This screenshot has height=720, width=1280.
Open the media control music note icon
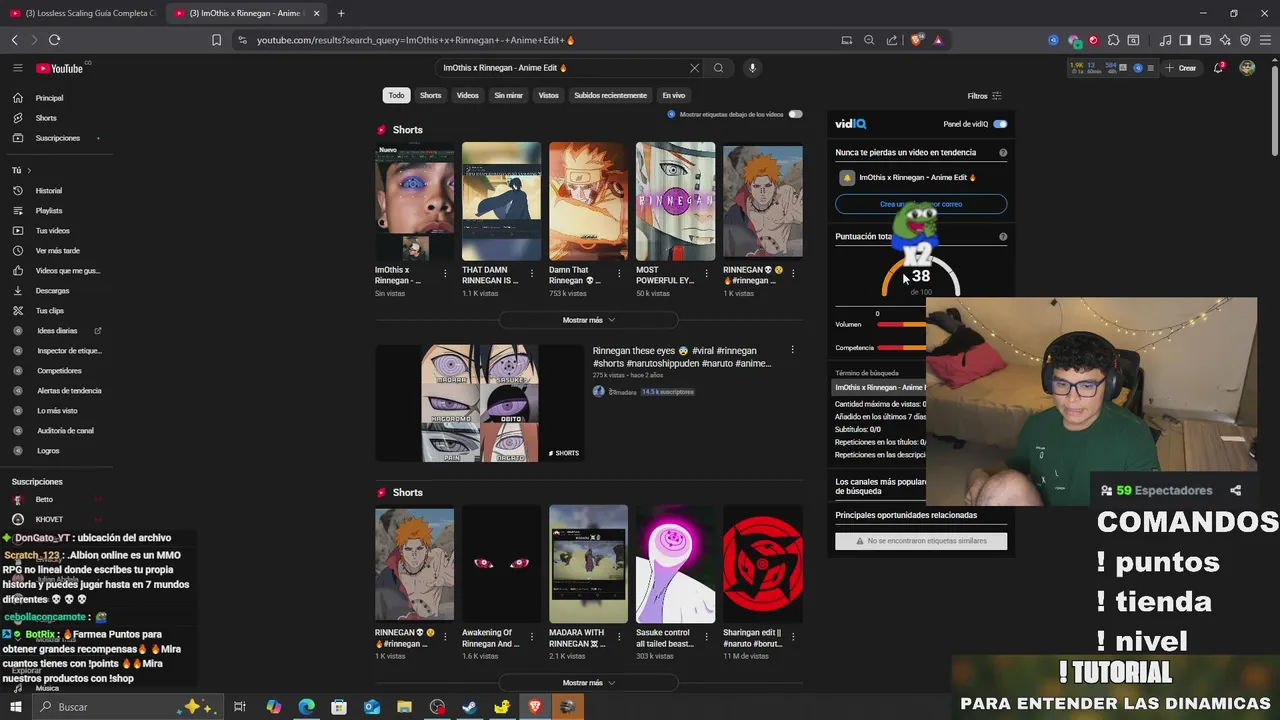pos(1165,40)
